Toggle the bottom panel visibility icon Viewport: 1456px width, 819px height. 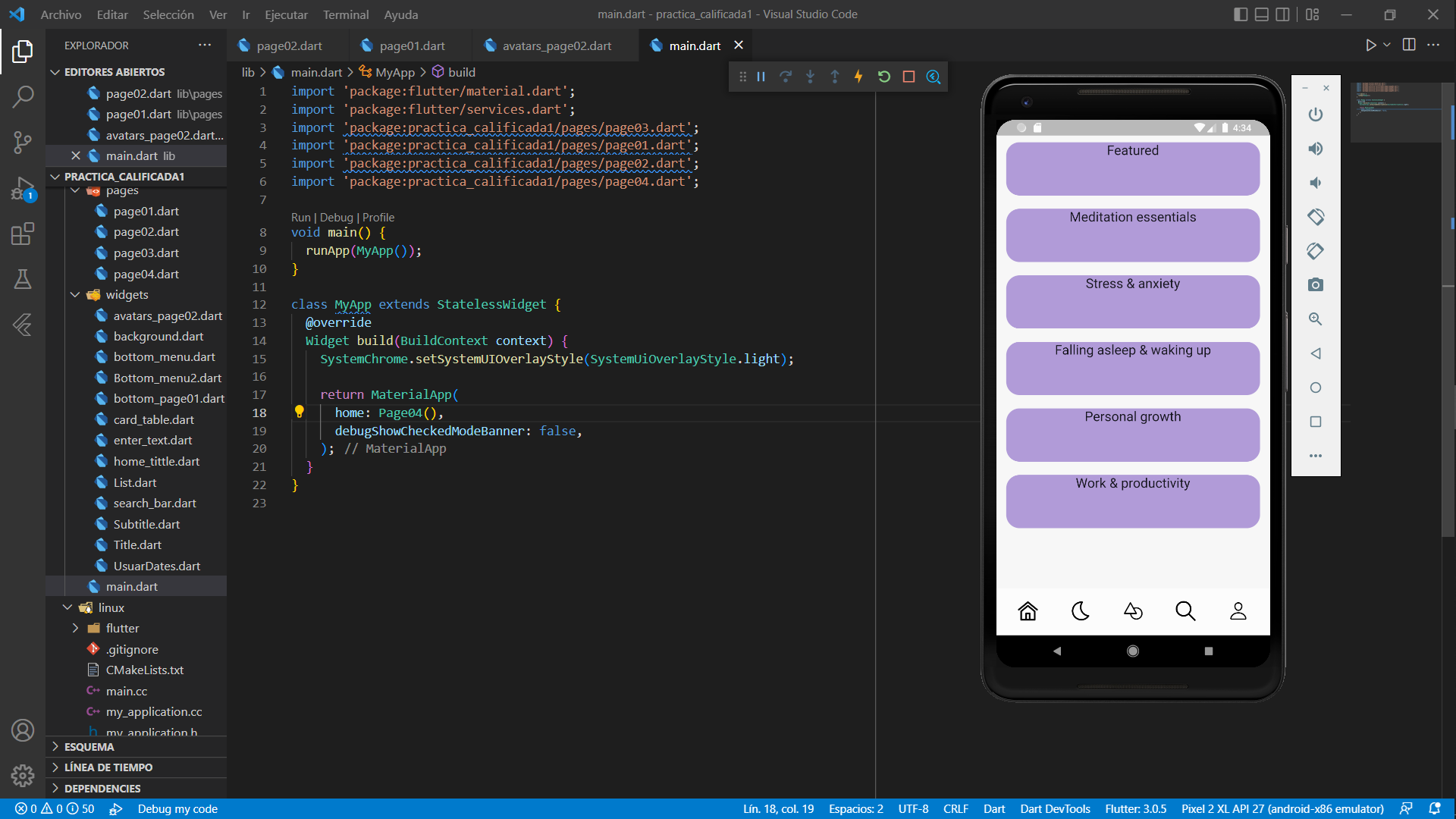(x=1261, y=14)
